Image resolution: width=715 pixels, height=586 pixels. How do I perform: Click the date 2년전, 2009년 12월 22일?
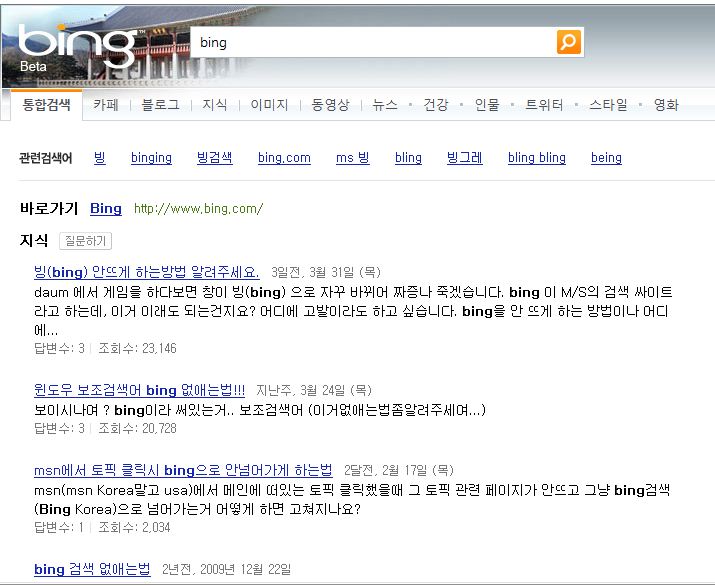226,570
